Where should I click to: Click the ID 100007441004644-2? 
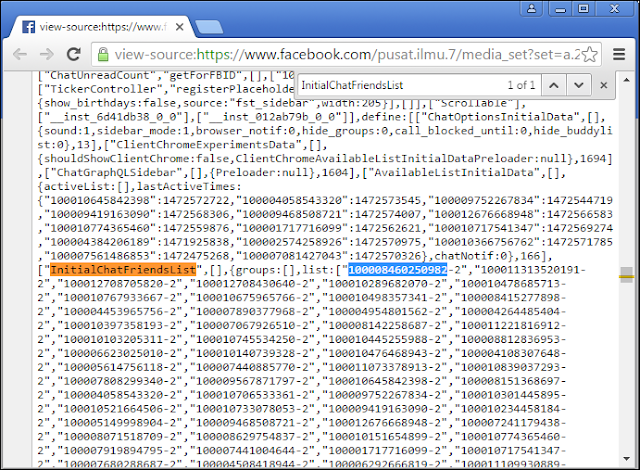click(252, 450)
